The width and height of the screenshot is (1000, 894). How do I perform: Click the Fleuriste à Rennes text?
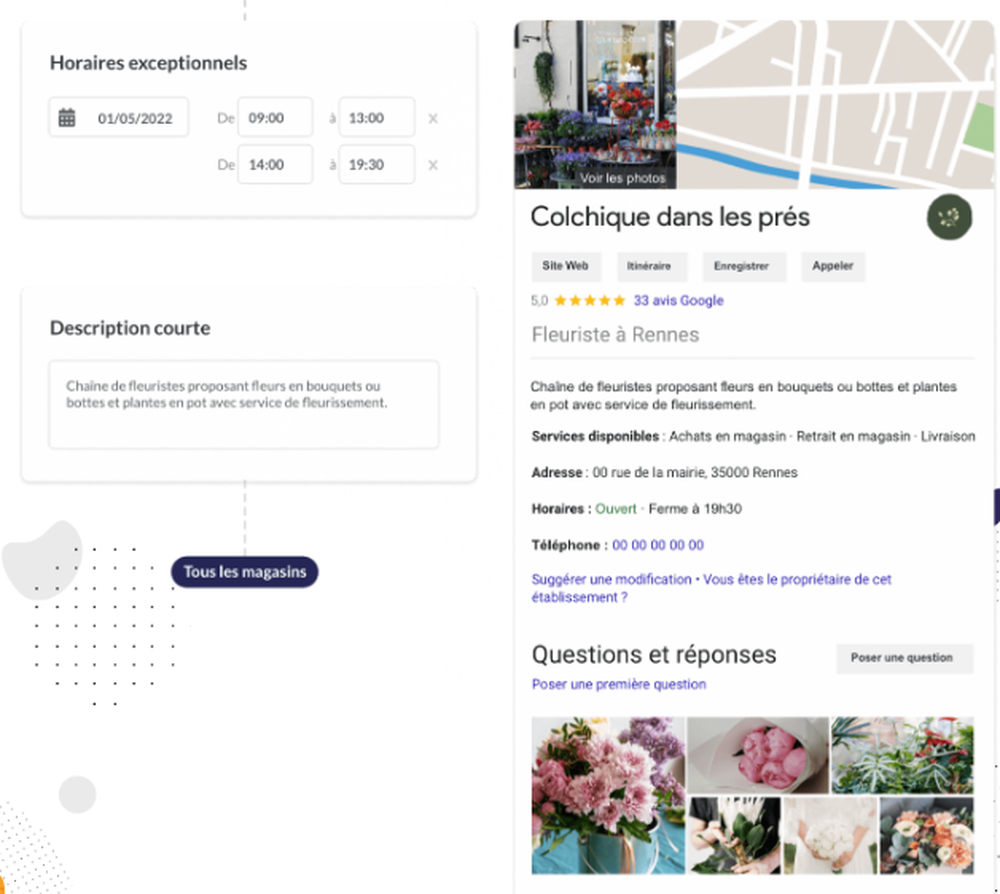pyautogui.click(x=615, y=335)
